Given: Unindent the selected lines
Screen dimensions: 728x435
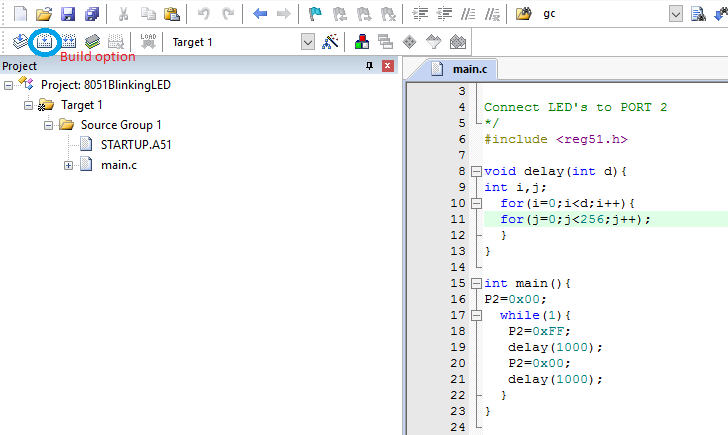Looking at the screenshot, I should (444, 14).
